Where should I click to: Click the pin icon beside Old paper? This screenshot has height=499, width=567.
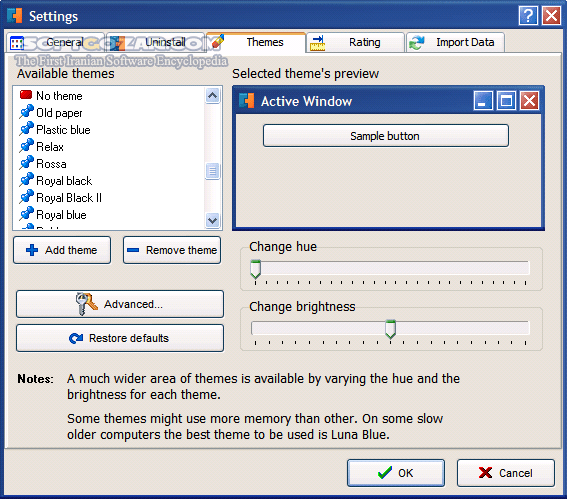pos(26,112)
